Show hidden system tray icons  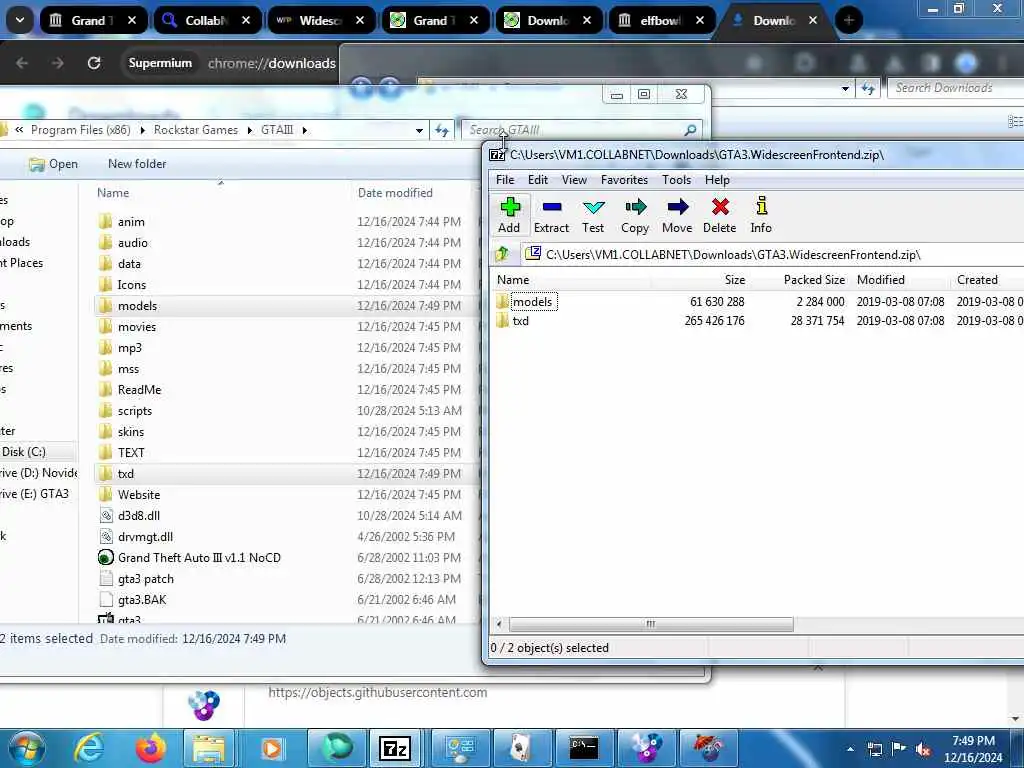(x=850, y=750)
